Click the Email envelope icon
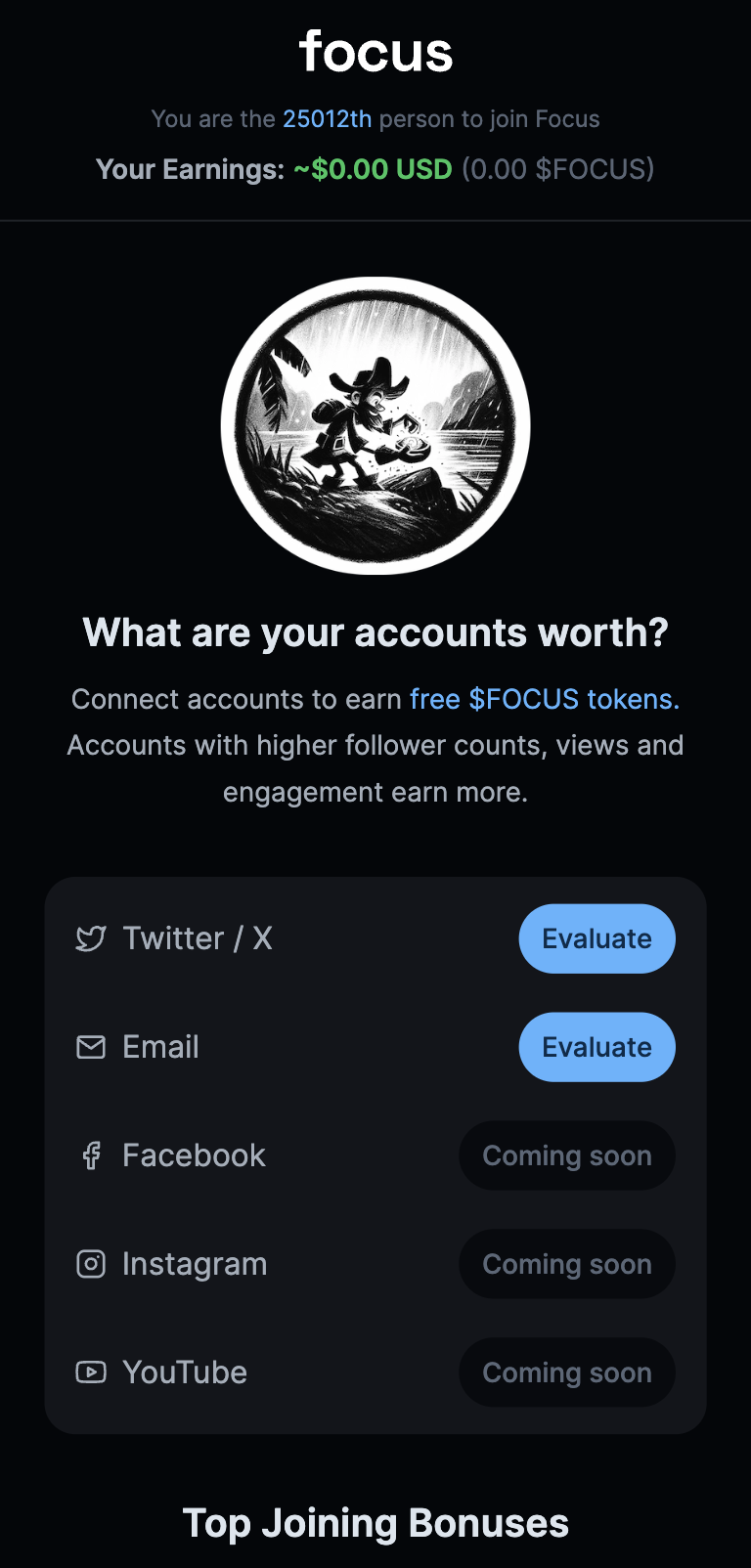This screenshot has width=751, height=1568. 91,1047
